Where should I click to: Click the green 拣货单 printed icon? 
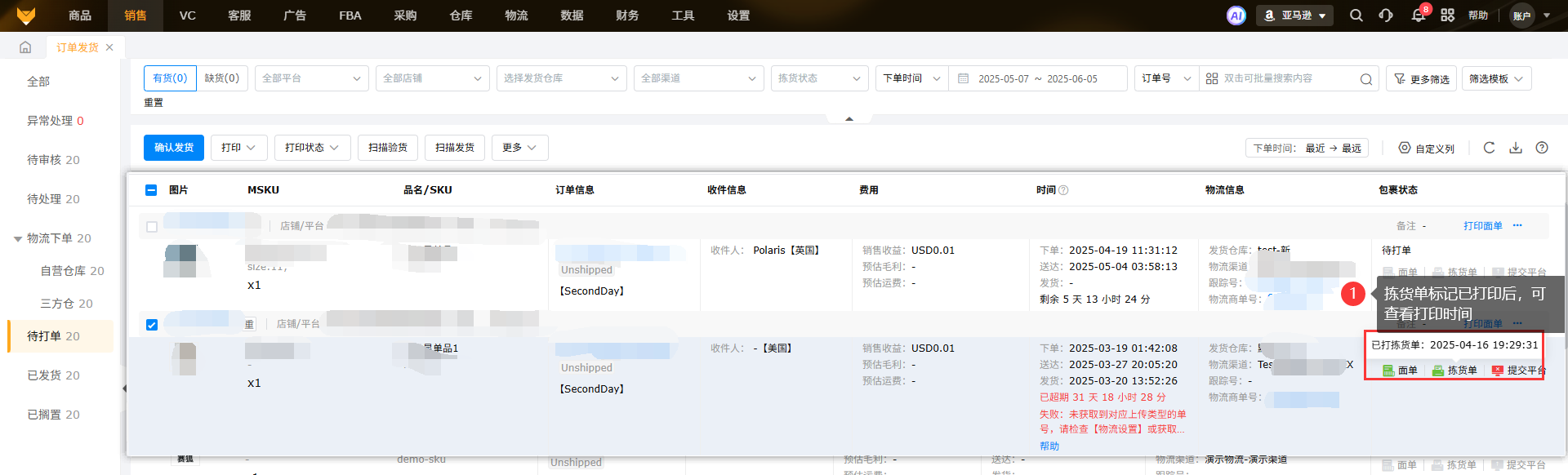click(1438, 371)
